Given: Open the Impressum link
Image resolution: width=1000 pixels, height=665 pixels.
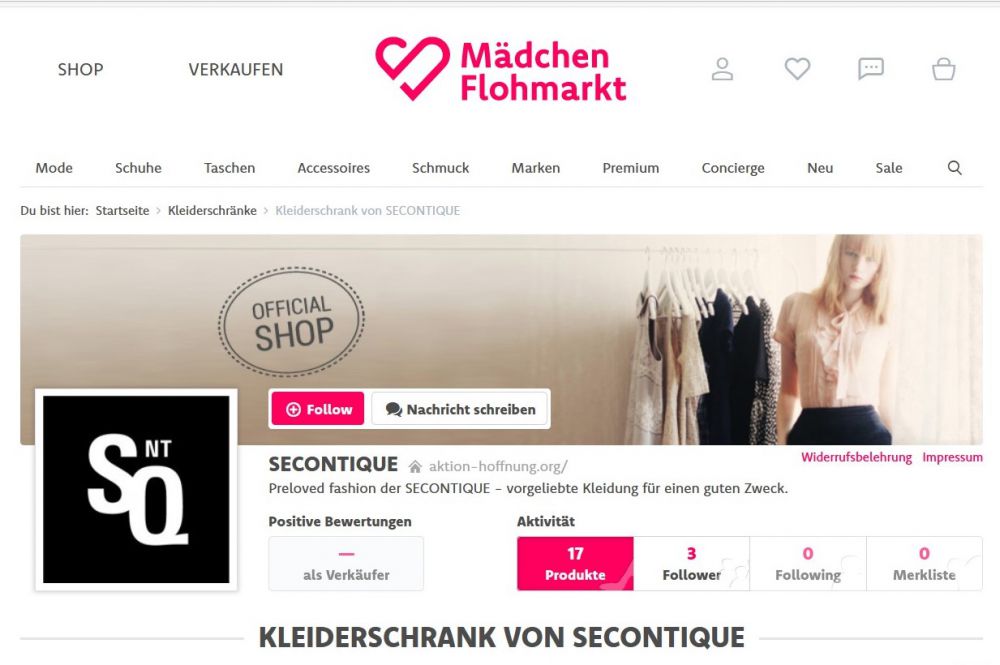Looking at the screenshot, I should click(x=952, y=457).
